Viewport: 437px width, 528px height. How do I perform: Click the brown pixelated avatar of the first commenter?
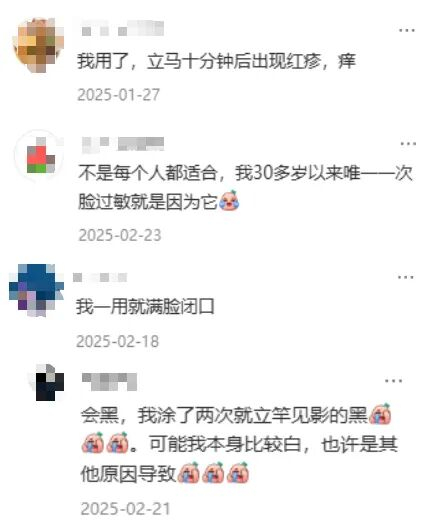tap(38, 45)
